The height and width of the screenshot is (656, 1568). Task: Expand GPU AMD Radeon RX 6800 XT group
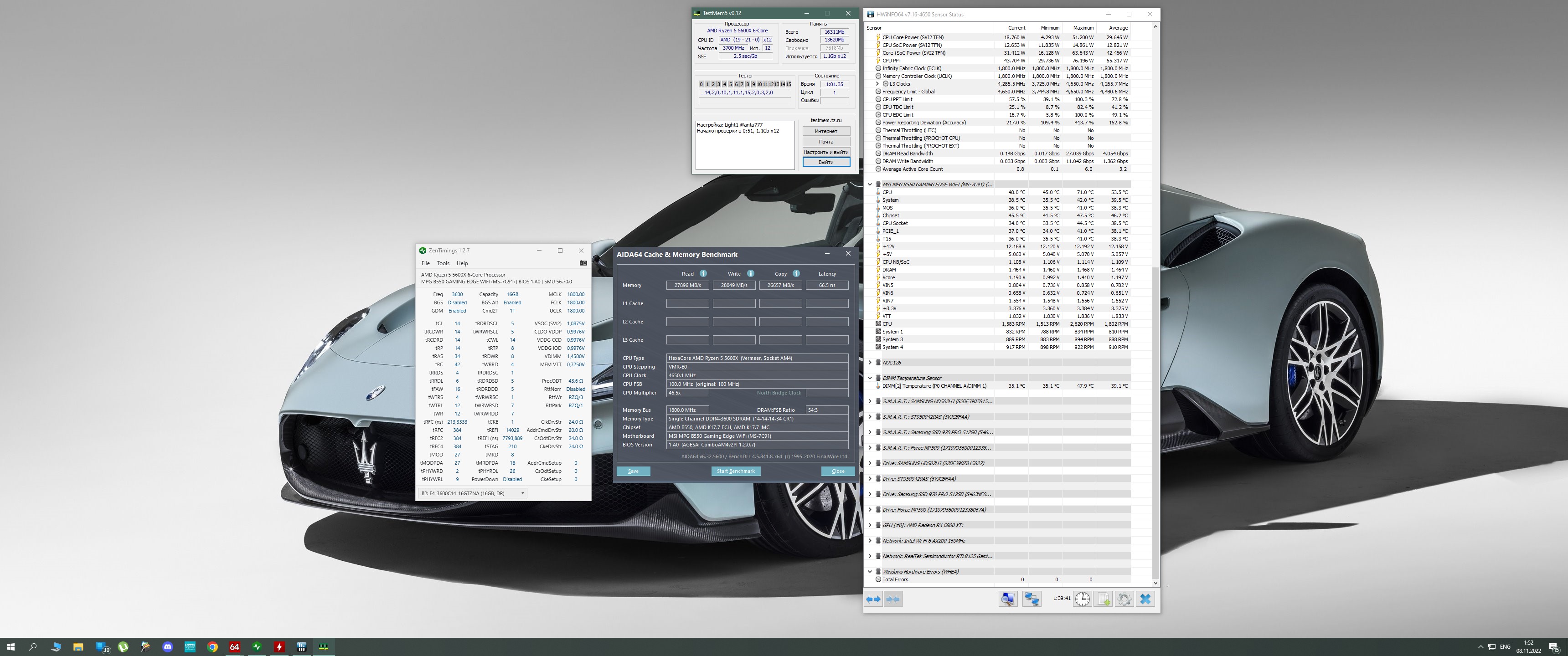click(x=870, y=525)
